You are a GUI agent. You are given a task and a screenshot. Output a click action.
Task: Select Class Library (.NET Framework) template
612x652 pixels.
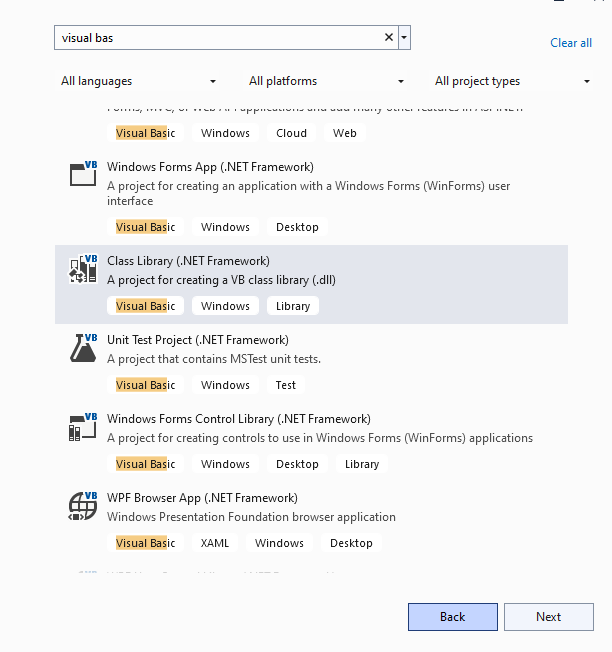click(x=311, y=284)
